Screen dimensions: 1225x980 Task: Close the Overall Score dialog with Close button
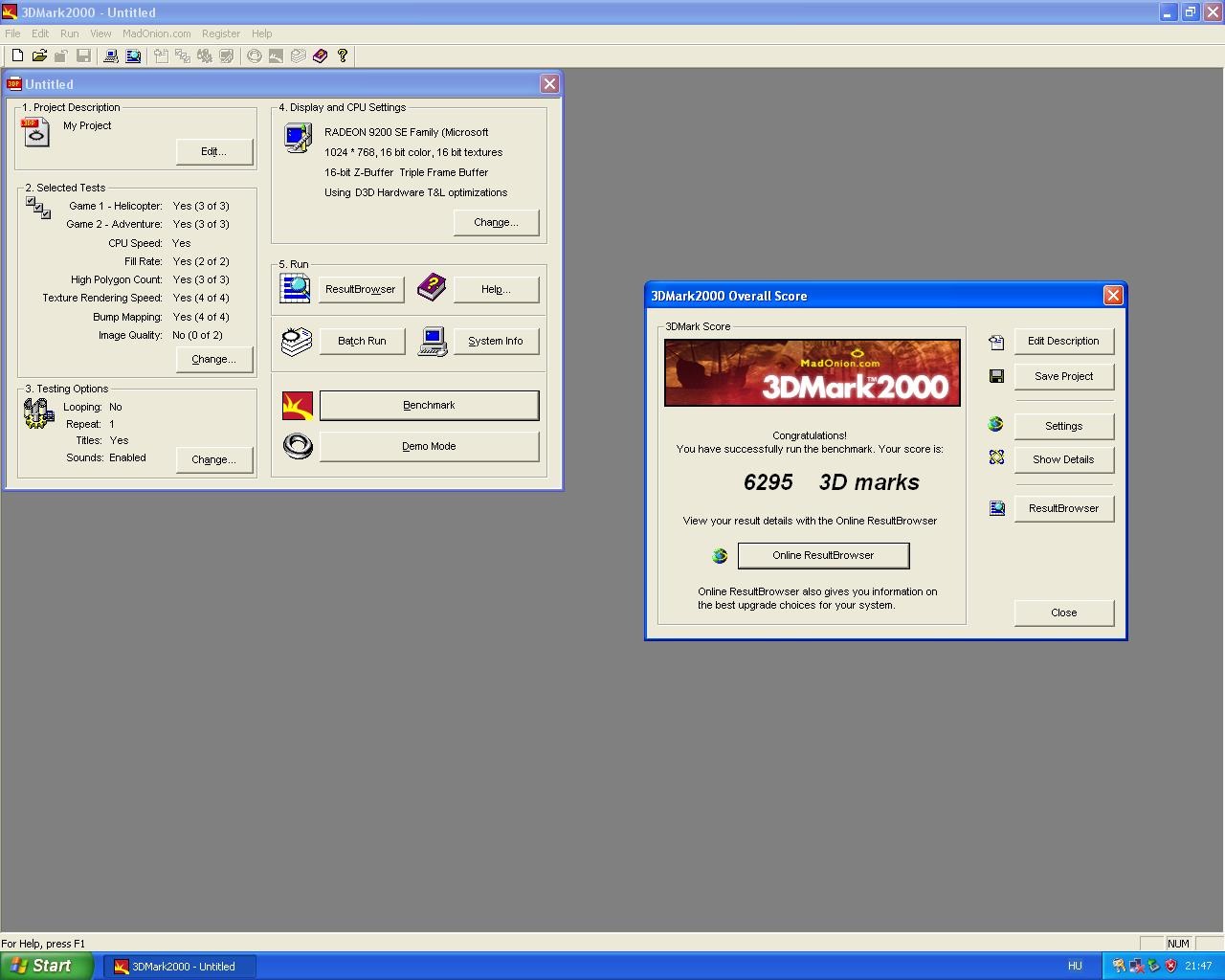[x=1063, y=612]
